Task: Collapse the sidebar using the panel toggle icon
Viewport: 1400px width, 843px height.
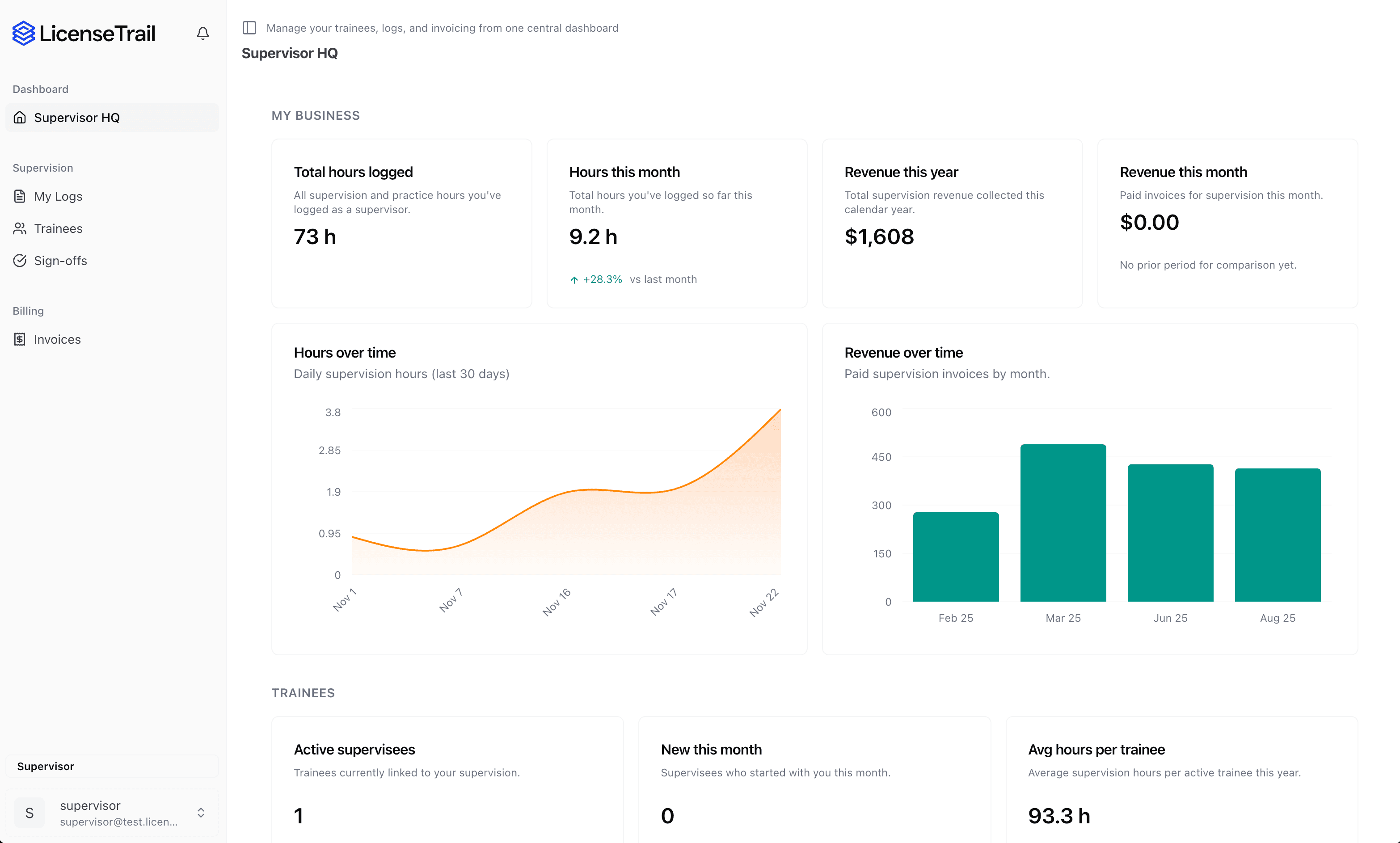Action: click(249, 27)
